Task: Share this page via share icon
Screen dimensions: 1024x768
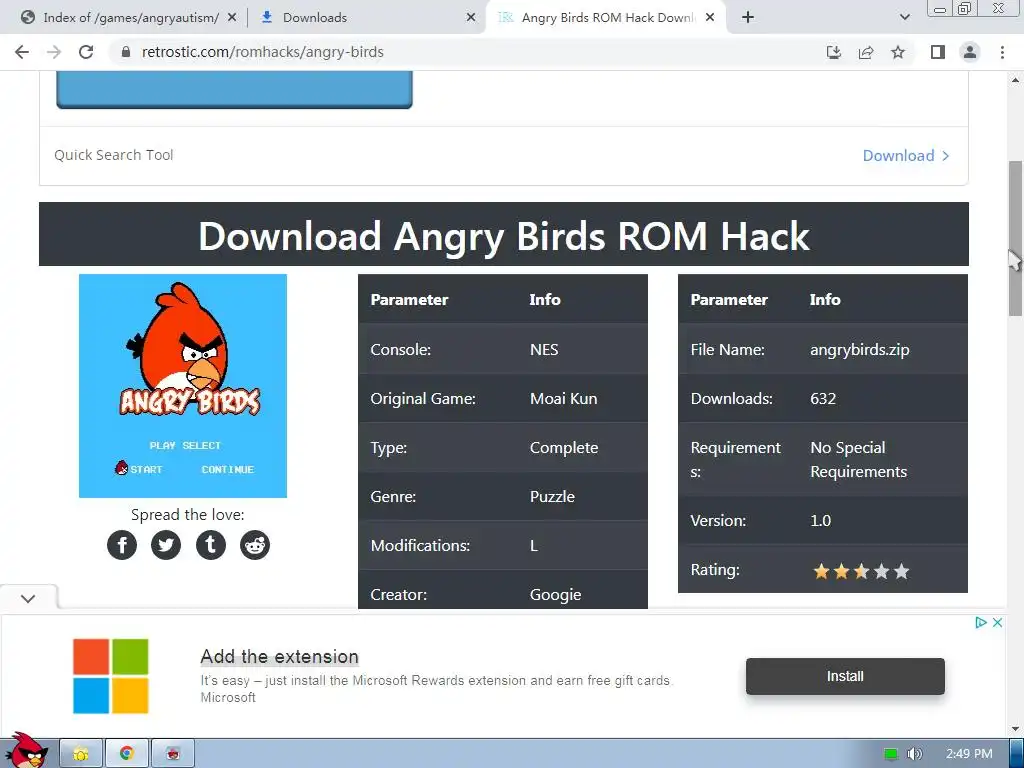Action: [x=866, y=52]
